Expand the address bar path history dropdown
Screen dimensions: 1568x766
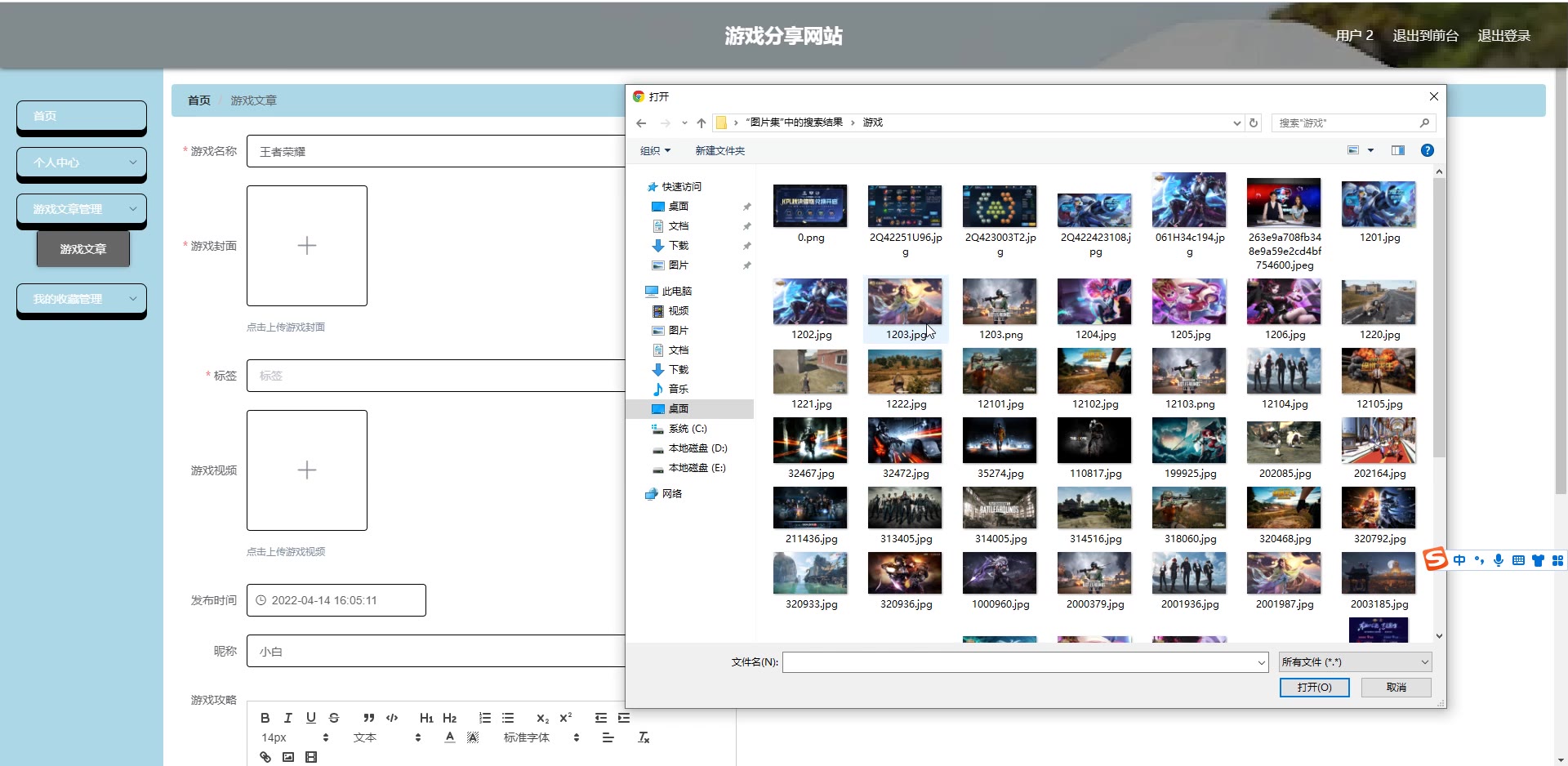[x=1236, y=122]
